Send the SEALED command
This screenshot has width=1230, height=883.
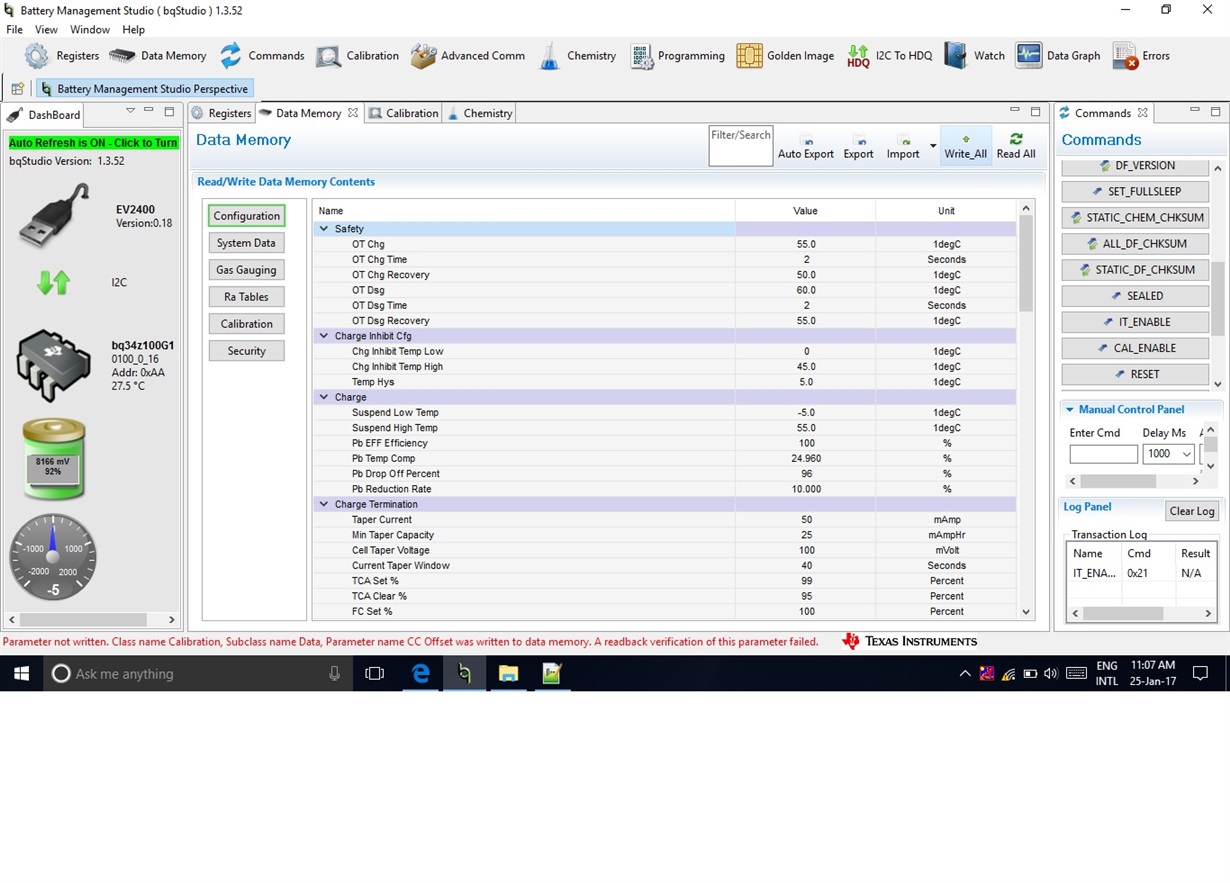[1135, 296]
